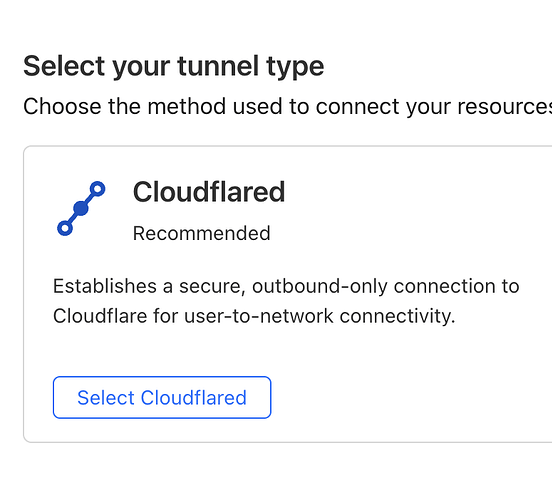
Task: Click the word 'Cloudflare' in description's second line
Action: coord(100,316)
